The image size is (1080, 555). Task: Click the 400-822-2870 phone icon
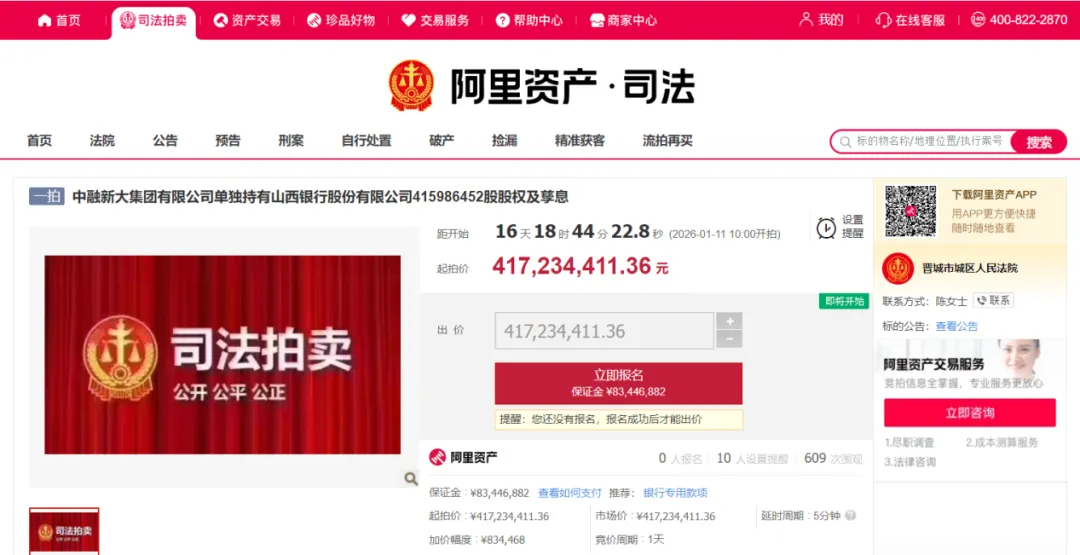click(x=977, y=19)
